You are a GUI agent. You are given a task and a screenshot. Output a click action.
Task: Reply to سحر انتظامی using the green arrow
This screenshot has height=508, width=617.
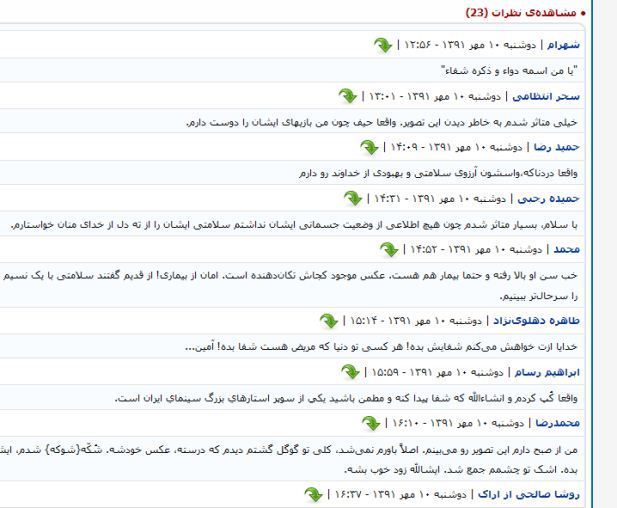pos(345,97)
